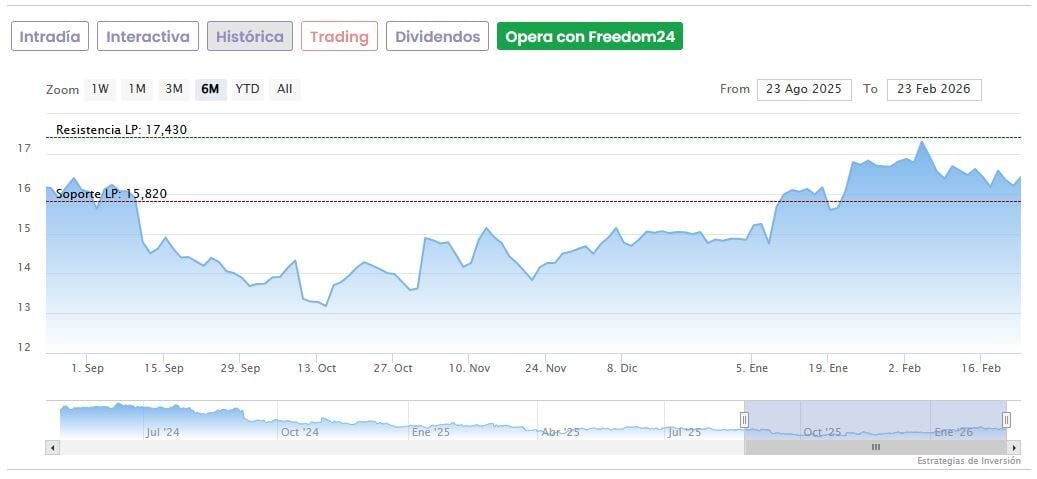Select the 6M zoom option
Screen dimensions: 1037x479
point(210,89)
